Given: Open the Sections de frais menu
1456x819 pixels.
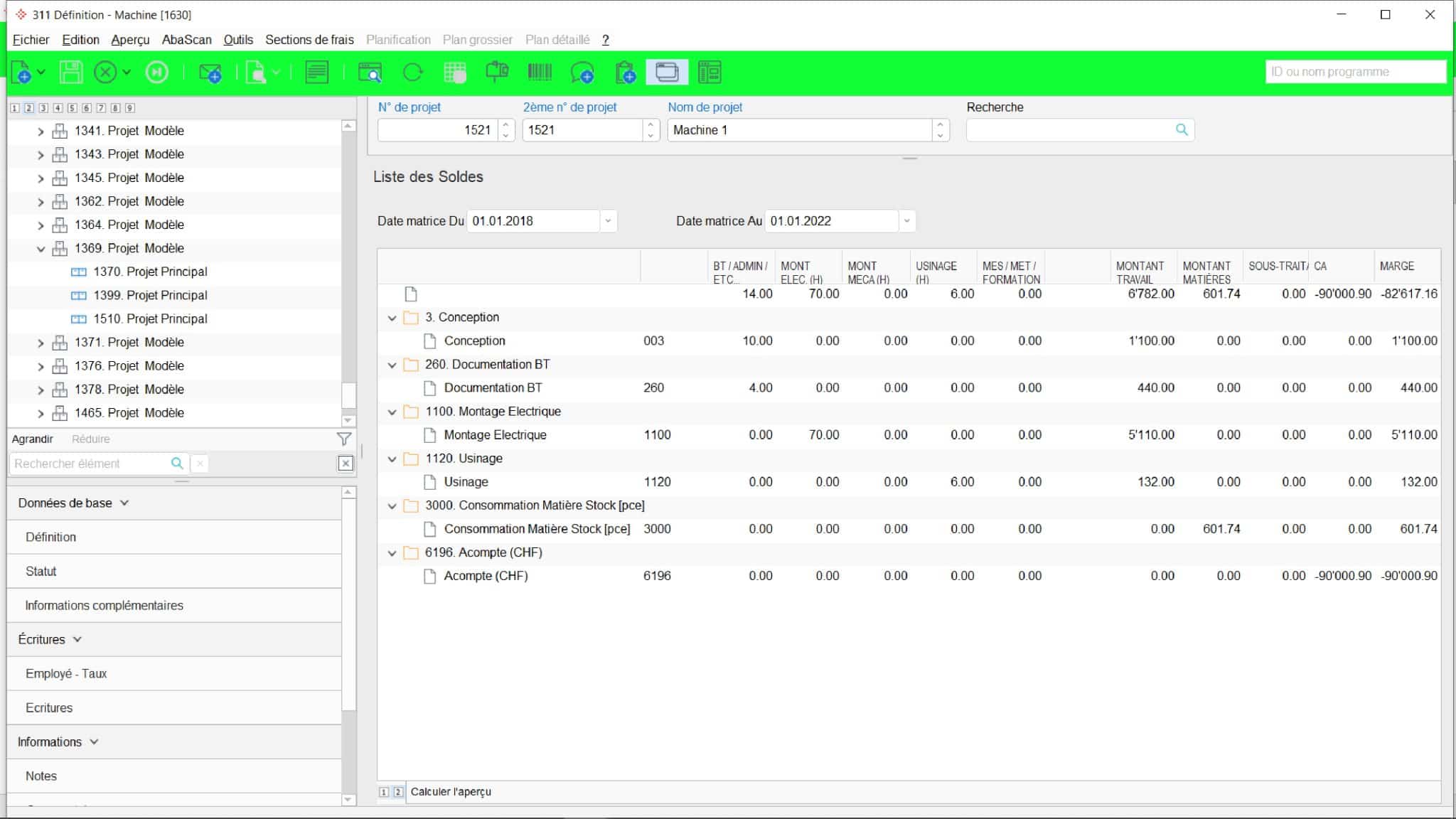Looking at the screenshot, I should pos(310,40).
